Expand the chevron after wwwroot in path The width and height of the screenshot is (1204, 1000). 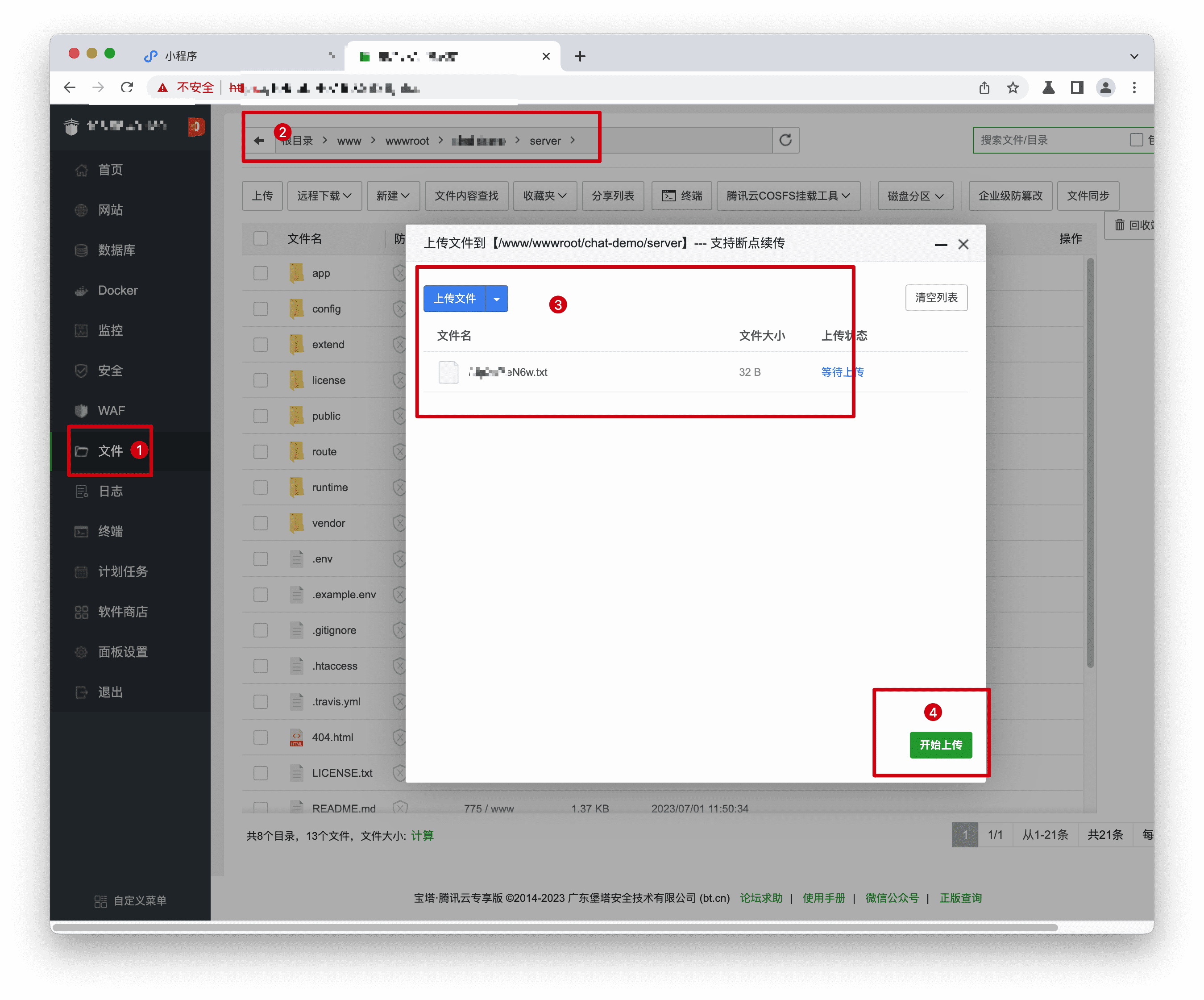(440, 141)
